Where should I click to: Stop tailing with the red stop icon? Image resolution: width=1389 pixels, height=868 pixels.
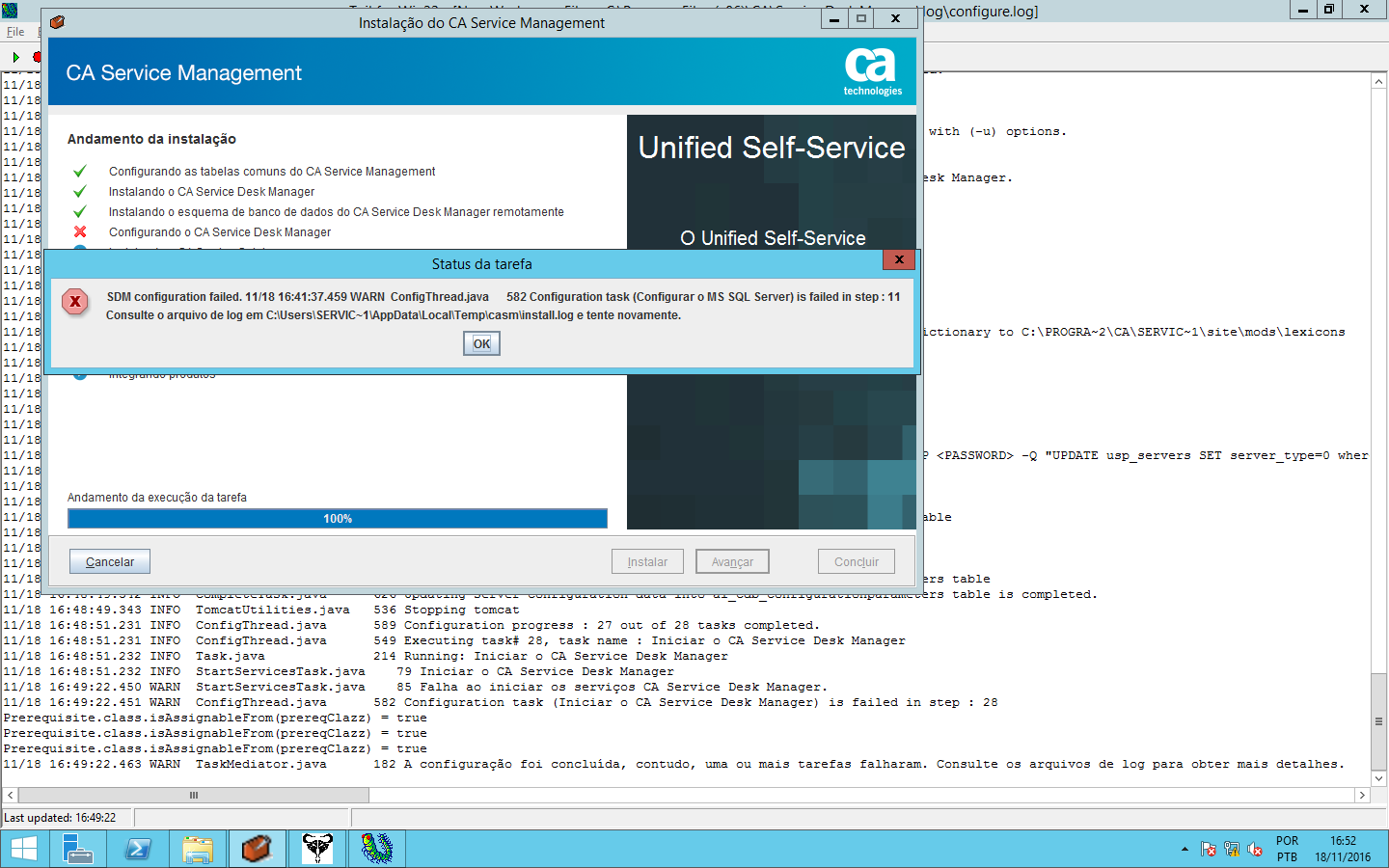pyautogui.click(x=37, y=57)
